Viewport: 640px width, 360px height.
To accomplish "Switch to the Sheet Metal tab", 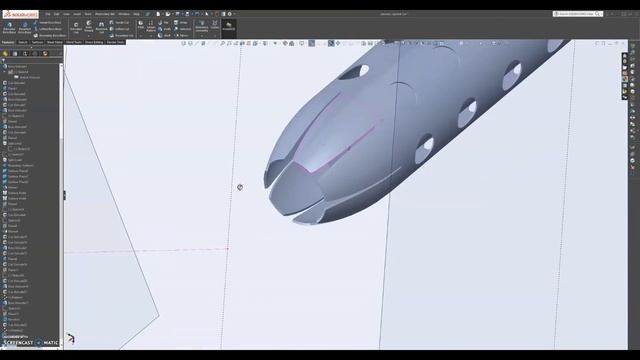I will point(55,42).
